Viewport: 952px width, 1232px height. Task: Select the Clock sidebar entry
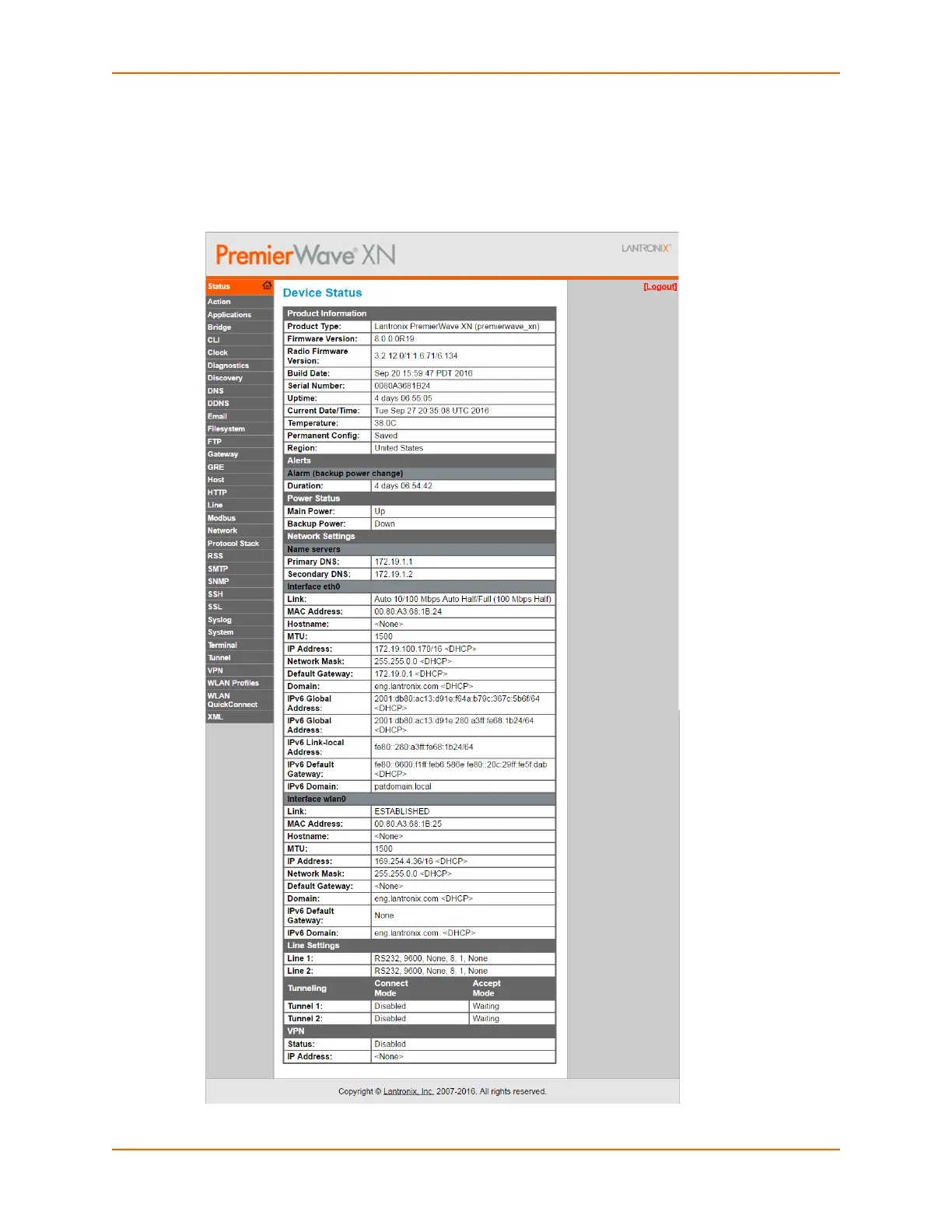[x=240, y=352]
